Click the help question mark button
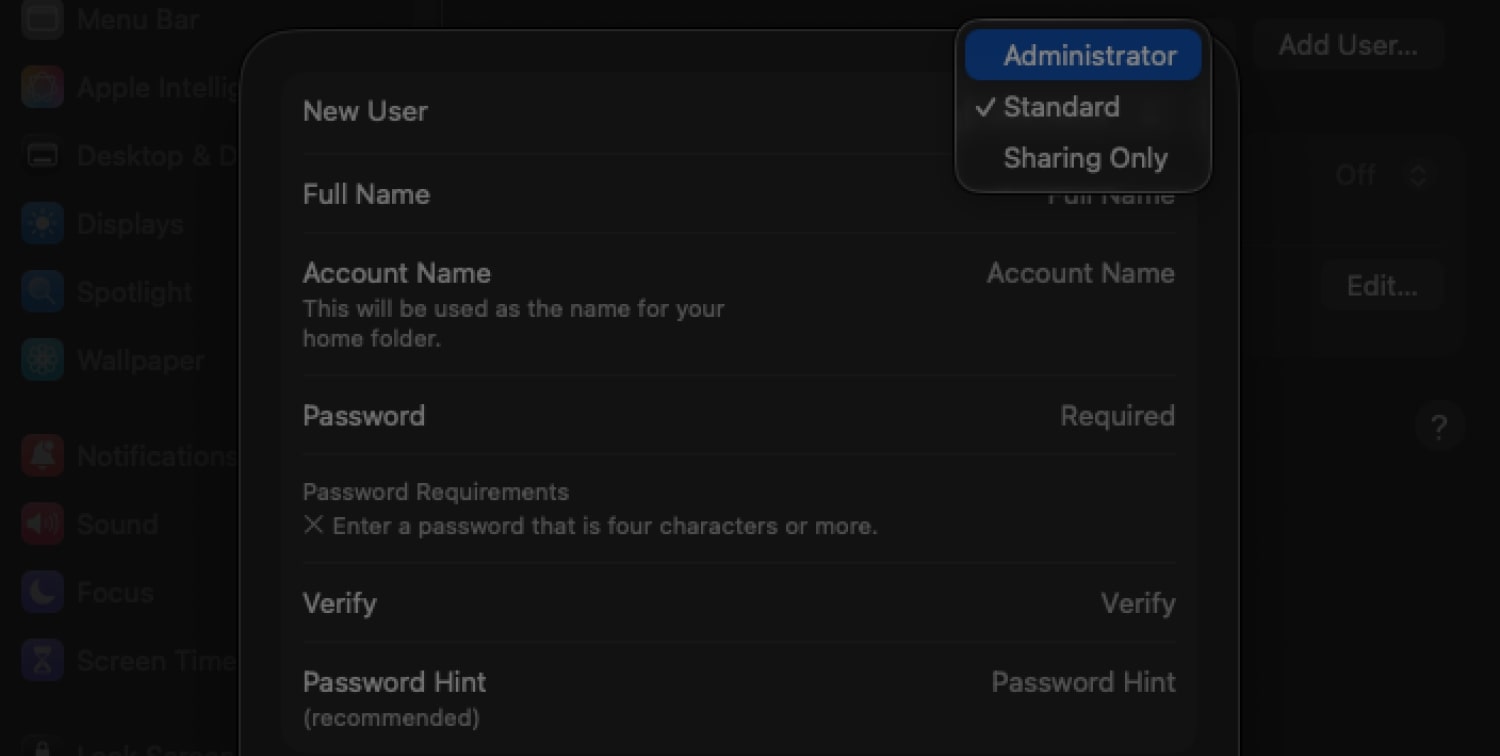The height and width of the screenshot is (756, 1500). pos(1439,427)
